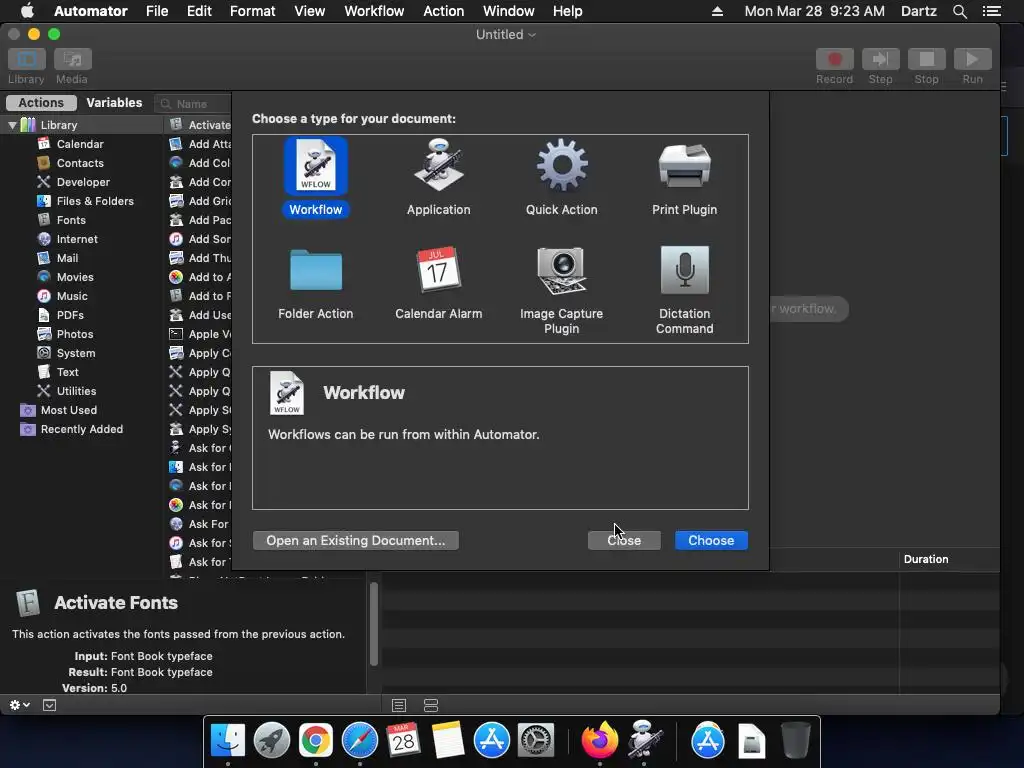Select the Application document type
Viewport: 1024px width, 768px height.
(x=438, y=177)
